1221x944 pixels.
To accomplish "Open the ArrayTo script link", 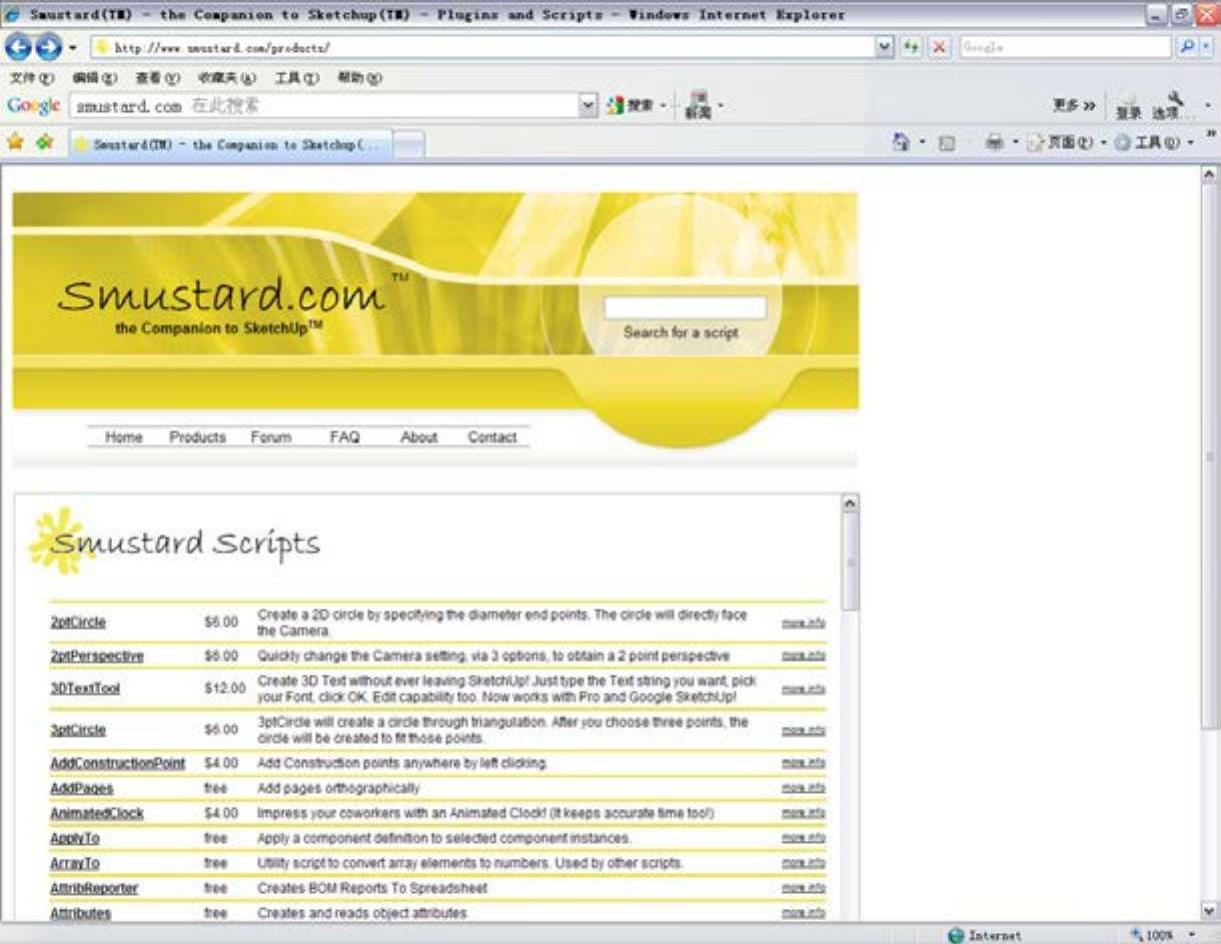I will point(75,863).
